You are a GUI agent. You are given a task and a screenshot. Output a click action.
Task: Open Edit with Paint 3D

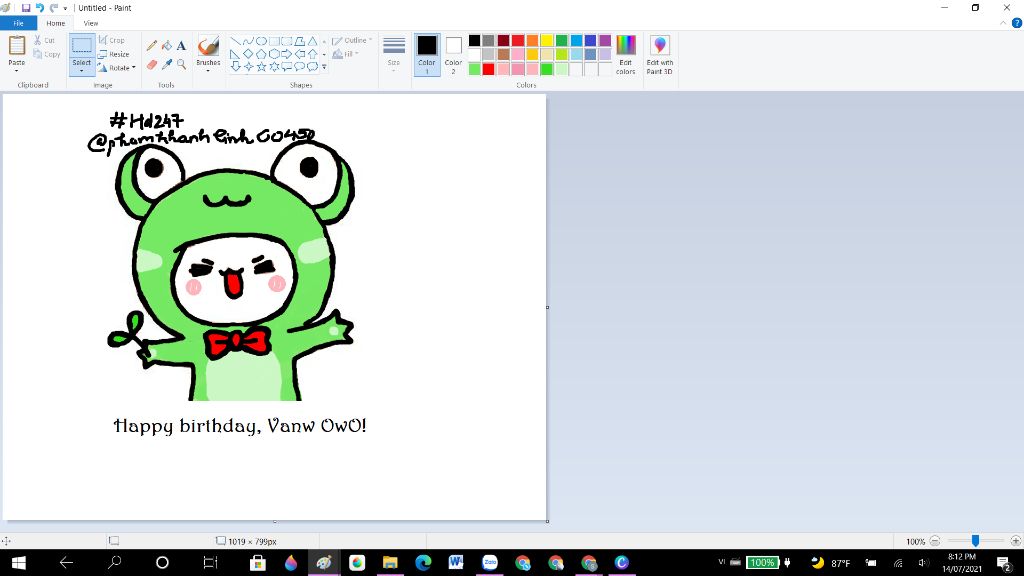pyautogui.click(x=660, y=55)
